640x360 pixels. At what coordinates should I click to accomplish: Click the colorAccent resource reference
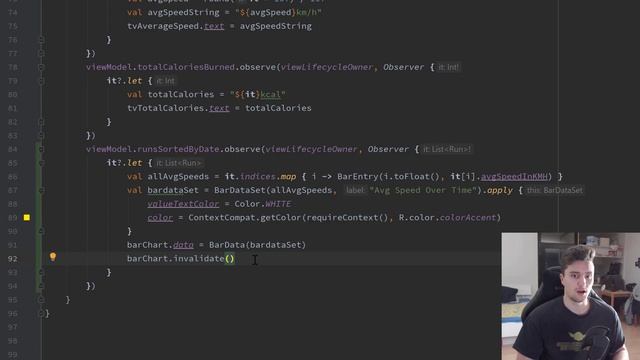[468, 218]
